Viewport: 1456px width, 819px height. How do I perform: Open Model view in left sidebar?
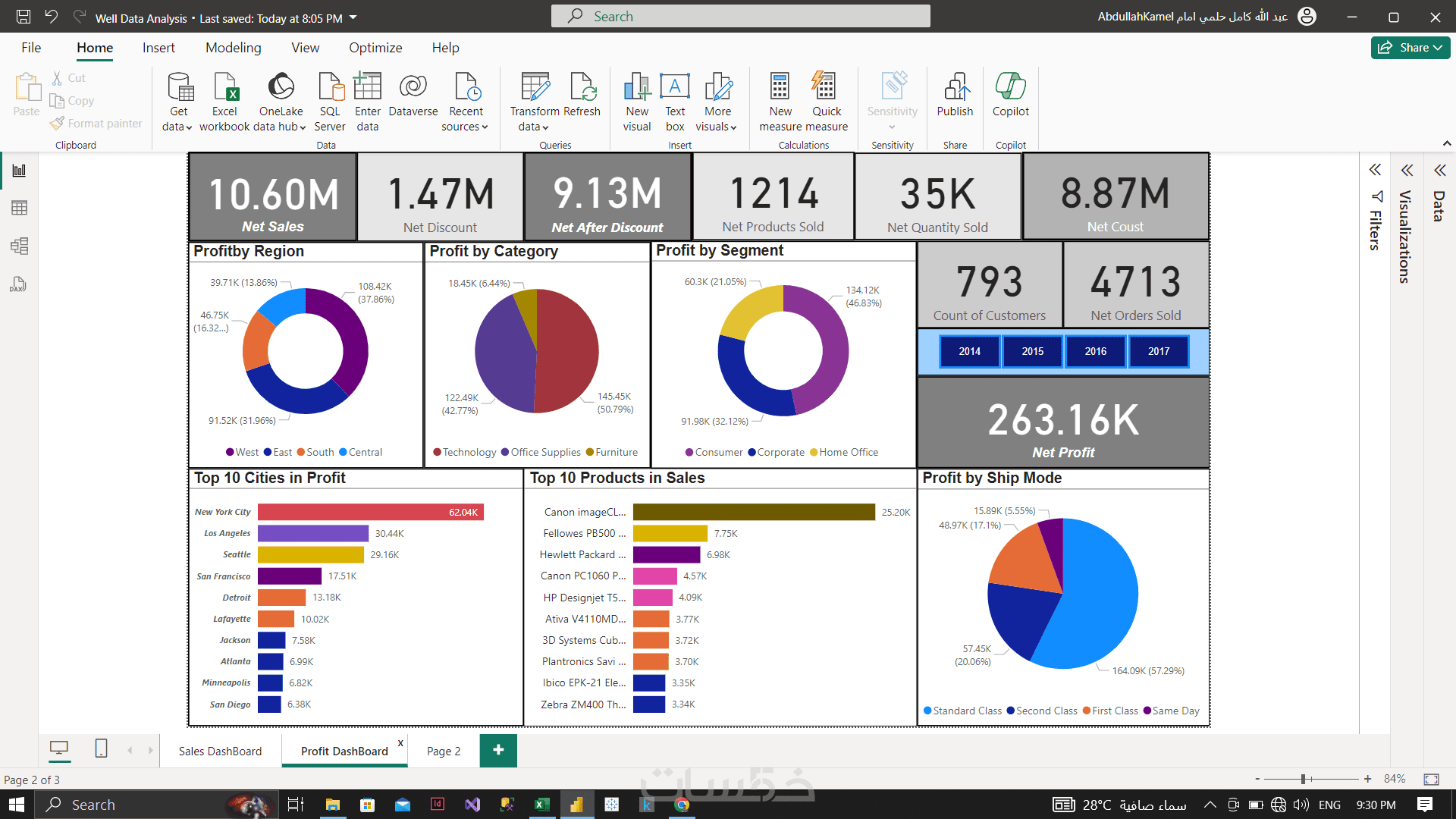tap(20, 246)
